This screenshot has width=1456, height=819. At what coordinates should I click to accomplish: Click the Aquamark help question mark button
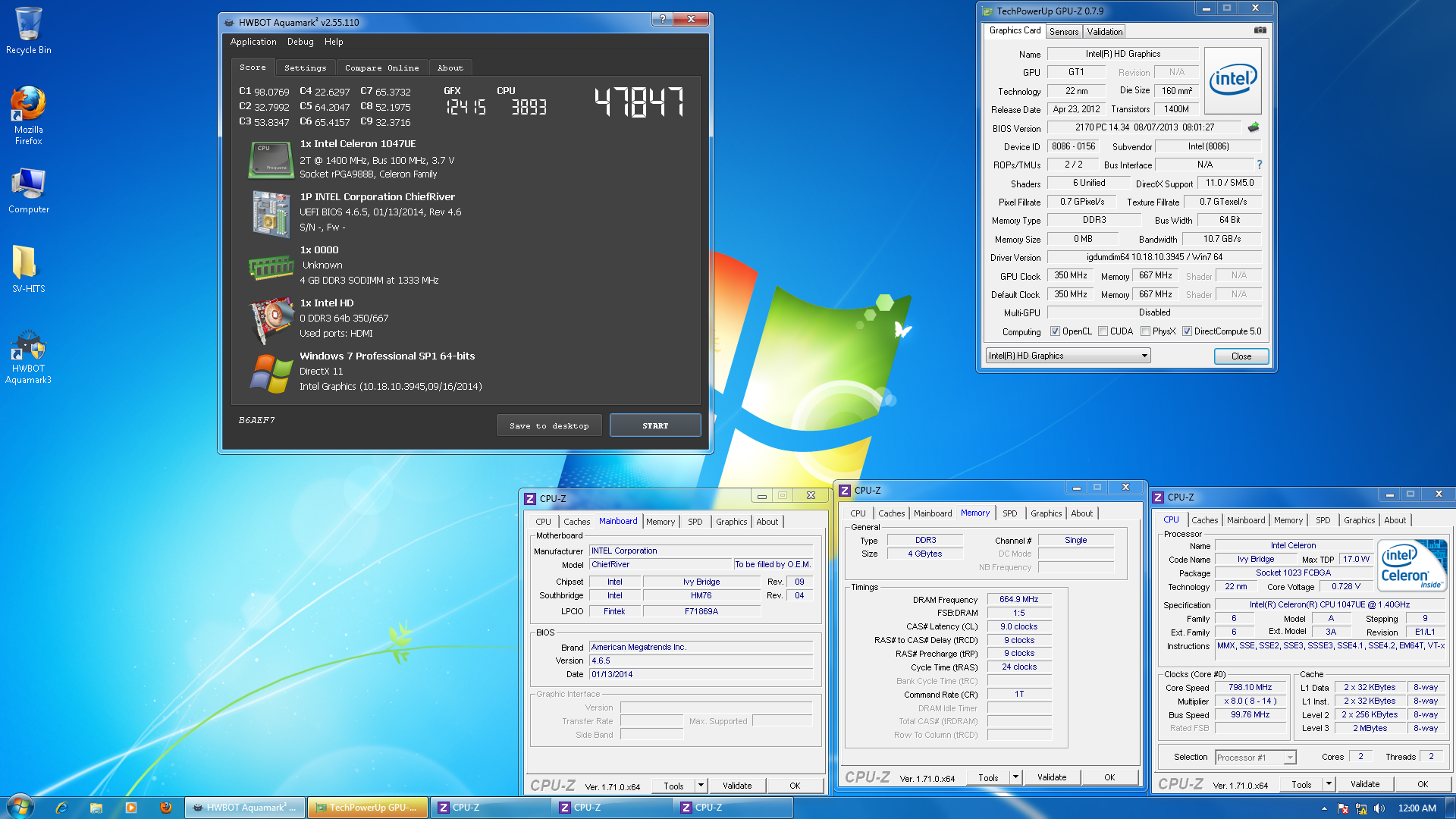(662, 19)
